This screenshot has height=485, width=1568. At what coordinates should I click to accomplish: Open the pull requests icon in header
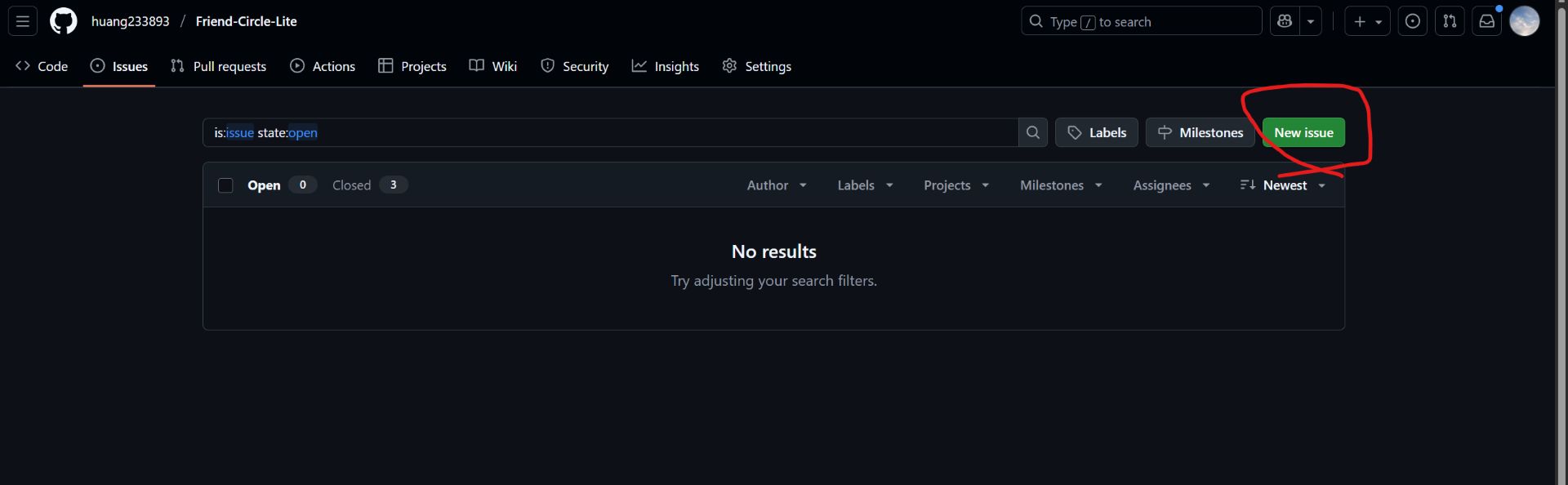point(1450,21)
